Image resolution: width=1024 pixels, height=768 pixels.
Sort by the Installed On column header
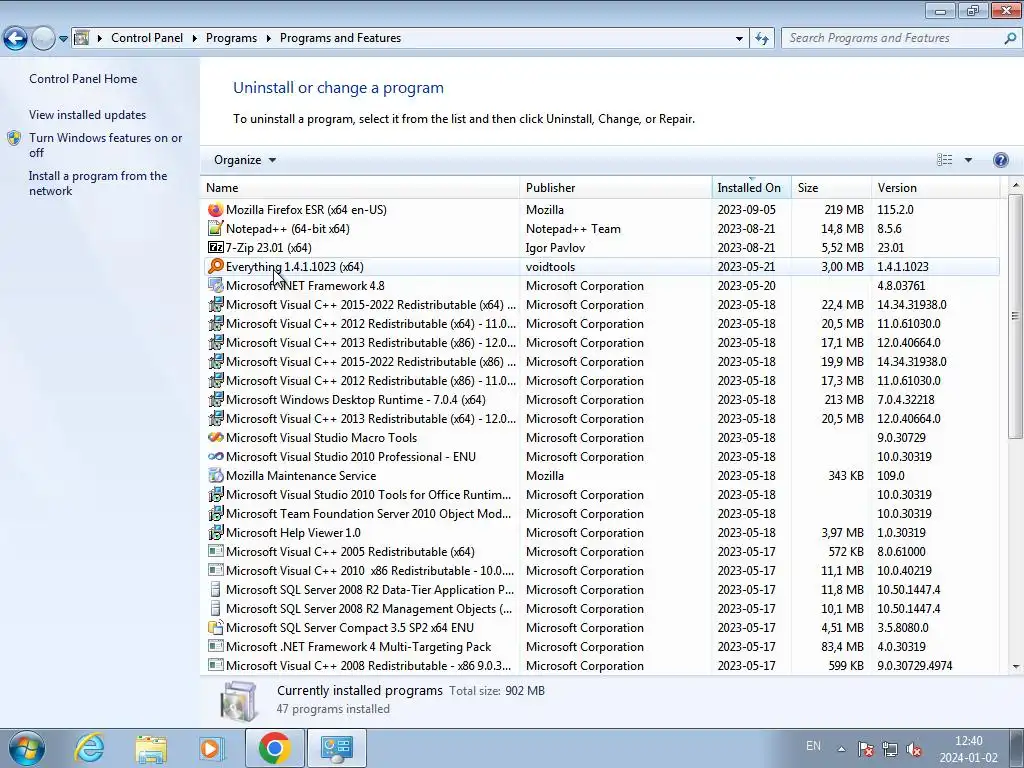point(752,187)
